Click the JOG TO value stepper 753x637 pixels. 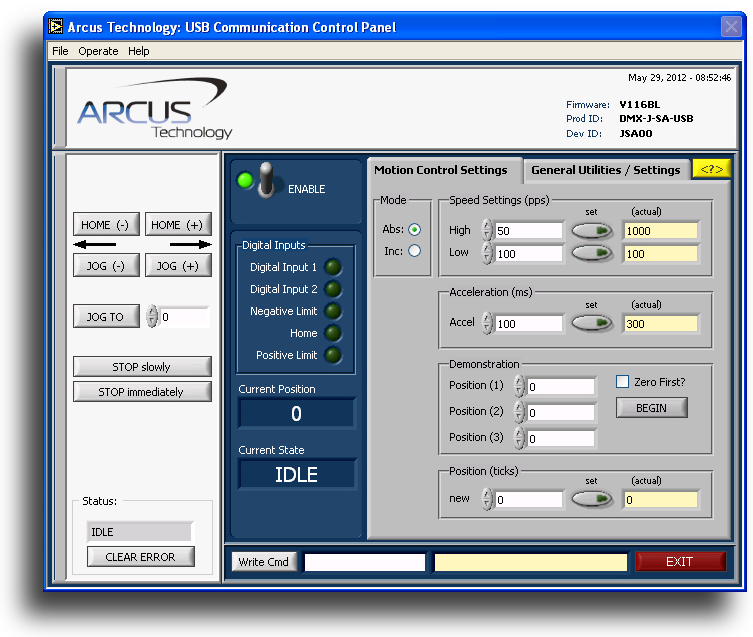click(152, 317)
